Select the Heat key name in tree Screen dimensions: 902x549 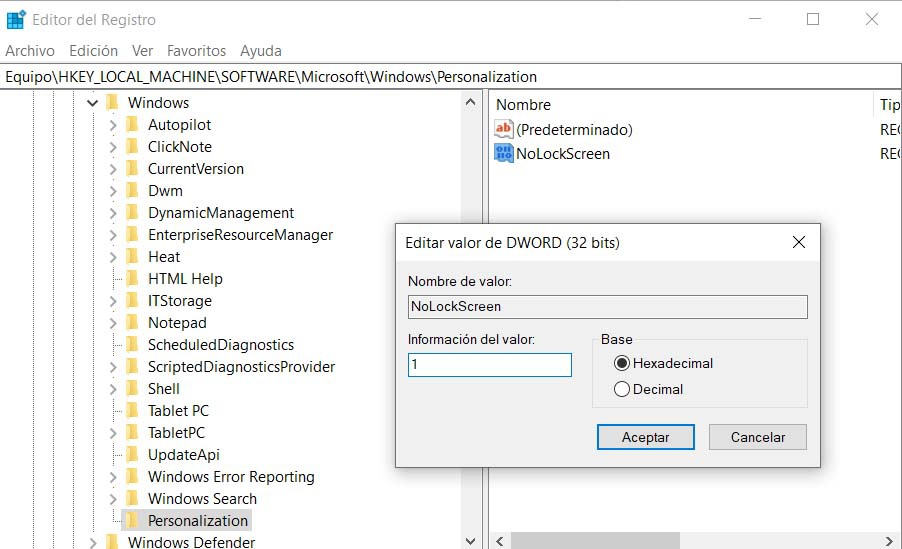tap(164, 256)
